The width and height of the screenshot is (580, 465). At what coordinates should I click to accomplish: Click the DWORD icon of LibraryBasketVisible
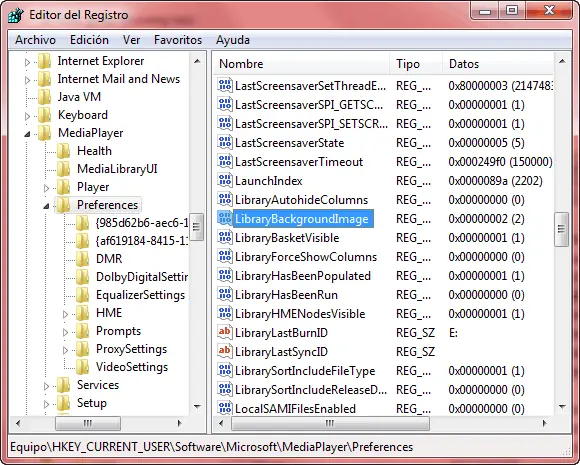(225, 237)
